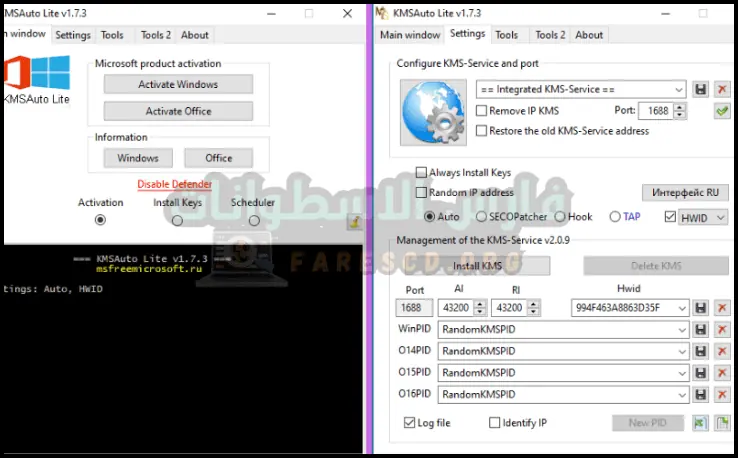This screenshot has height=458, width=738.
Task: Click the green icon right of New PID
Action: click(700, 423)
